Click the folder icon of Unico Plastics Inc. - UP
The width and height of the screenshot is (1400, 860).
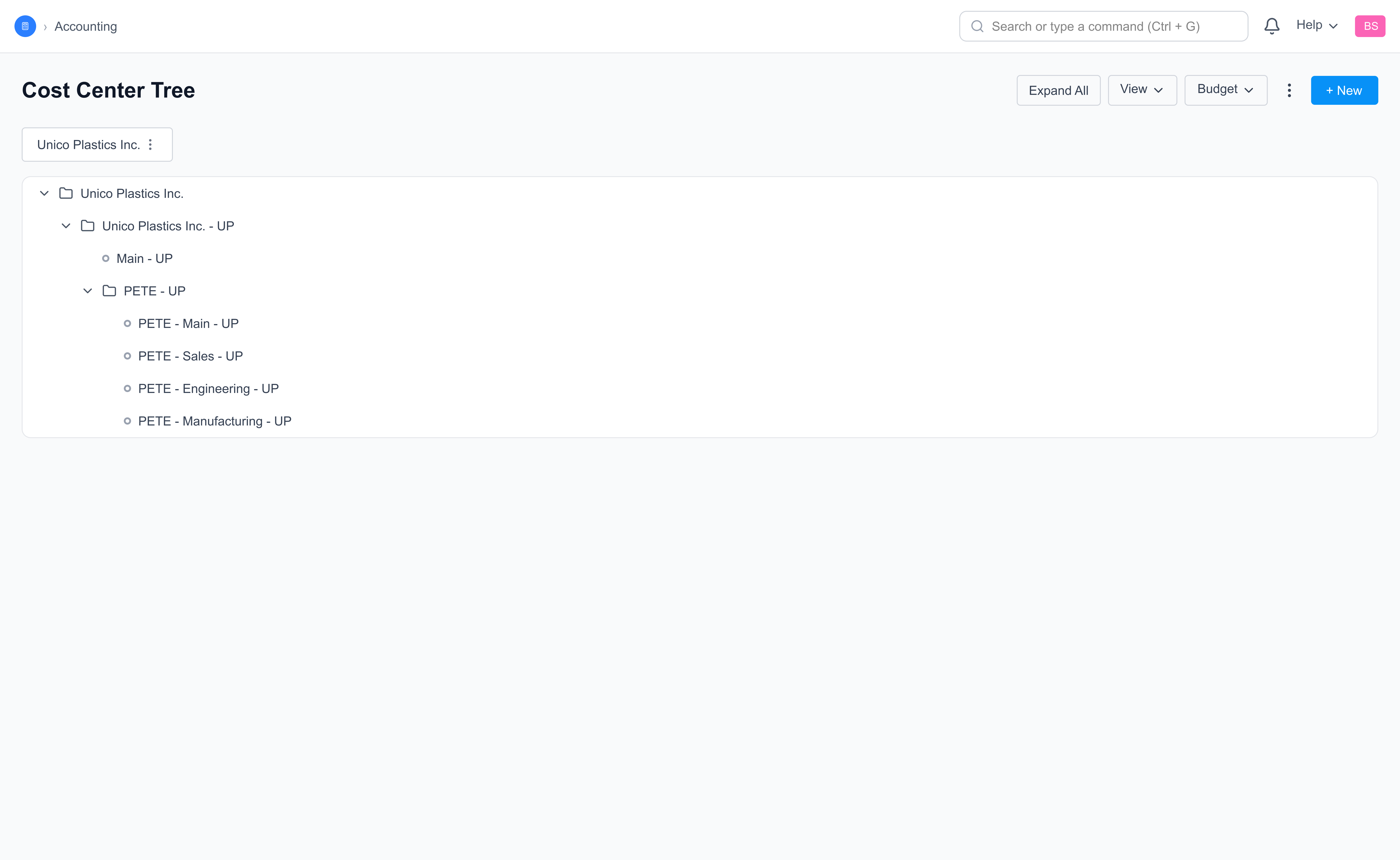coord(88,226)
